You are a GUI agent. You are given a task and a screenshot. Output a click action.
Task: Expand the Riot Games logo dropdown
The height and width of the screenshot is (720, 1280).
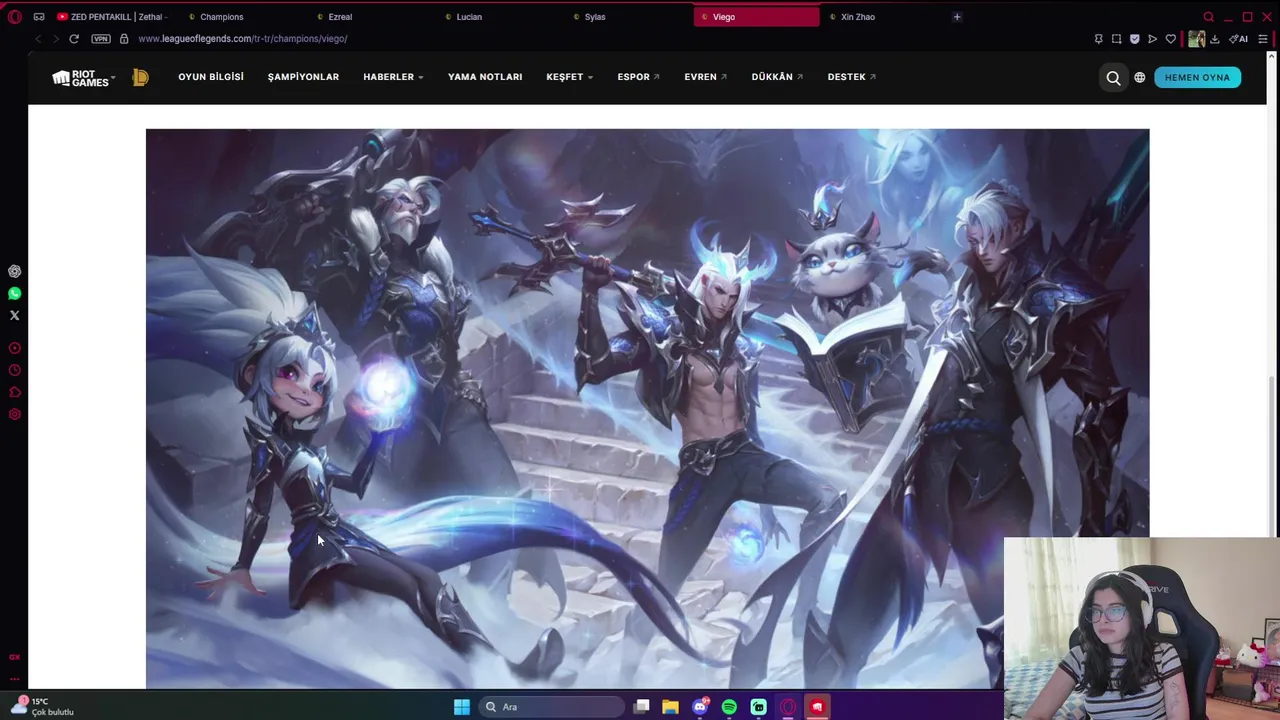point(84,77)
